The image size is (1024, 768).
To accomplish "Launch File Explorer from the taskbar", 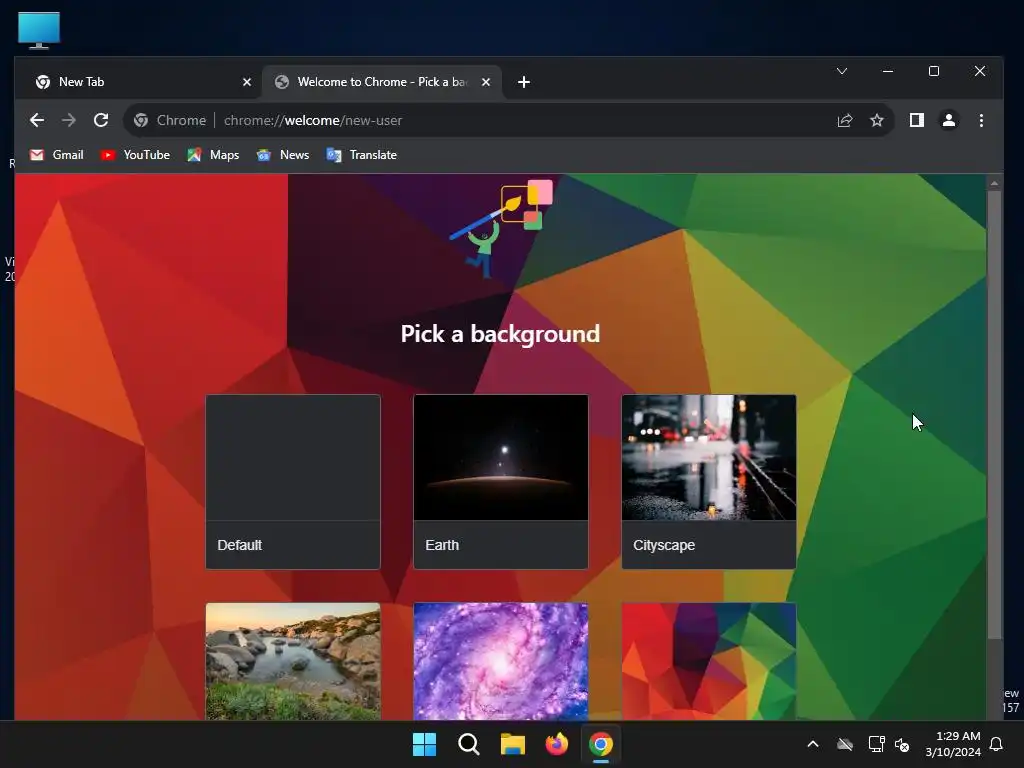I will [513, 744].
